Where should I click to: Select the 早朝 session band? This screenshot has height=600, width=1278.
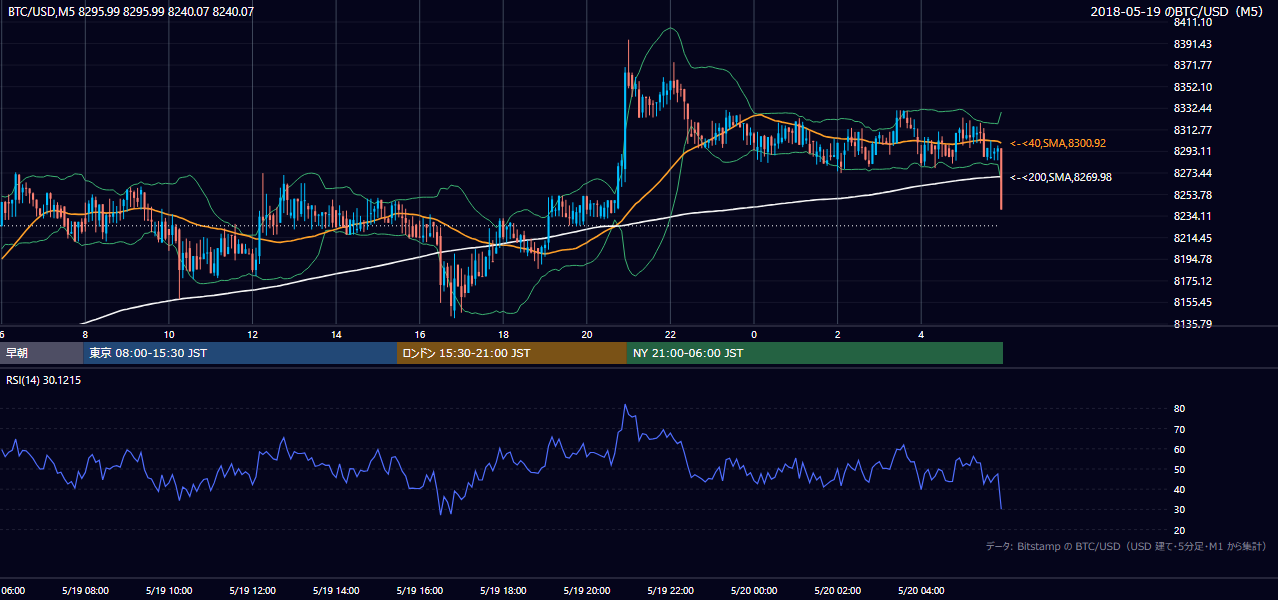41,353
